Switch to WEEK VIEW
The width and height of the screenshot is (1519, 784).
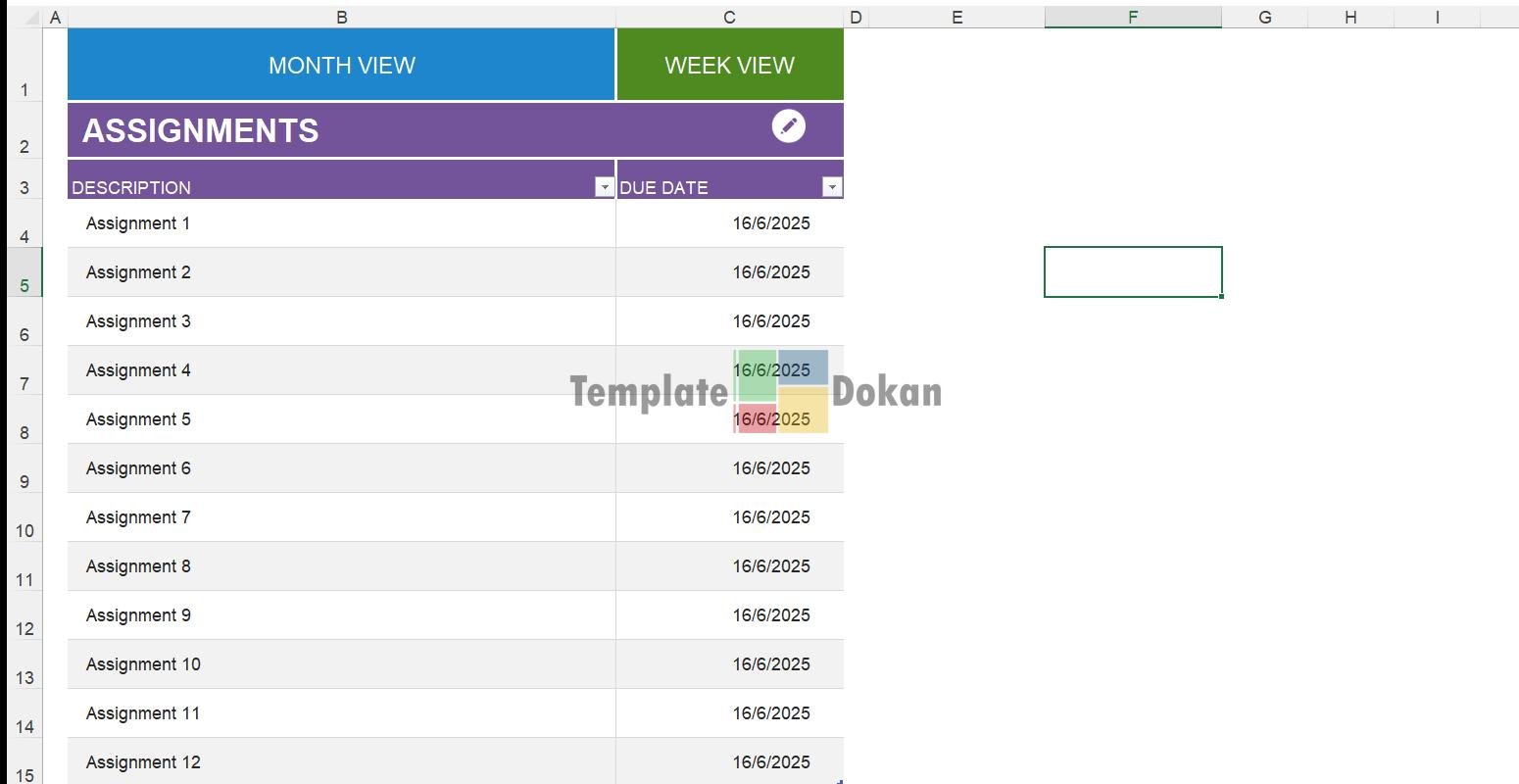[x=729, y=65]
